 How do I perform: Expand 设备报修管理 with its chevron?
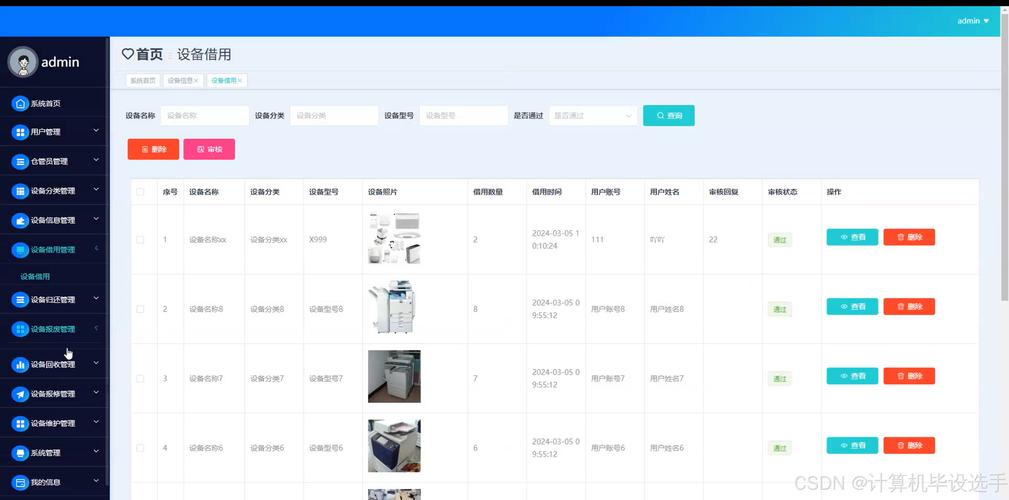coord(97,393)
